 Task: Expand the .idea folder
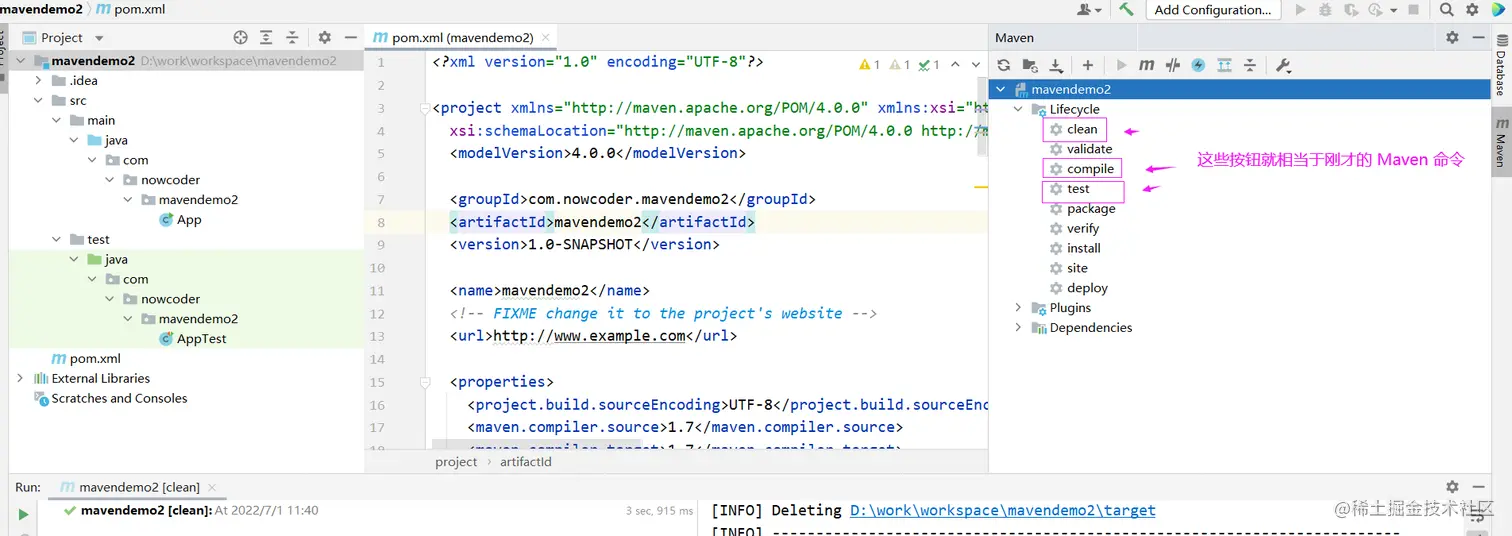coord(38,80)
